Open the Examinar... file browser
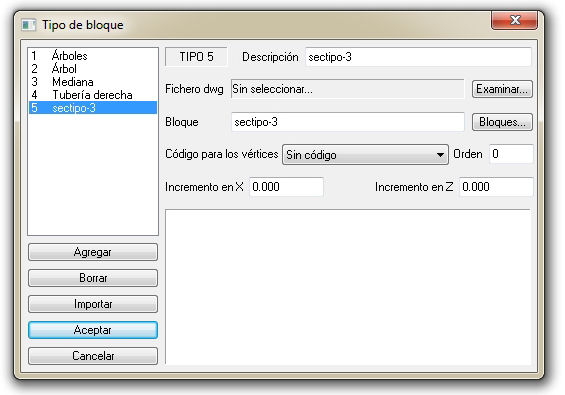Image resolution: width=565 pixels, height=395 pixels. [x=502, y=89]
